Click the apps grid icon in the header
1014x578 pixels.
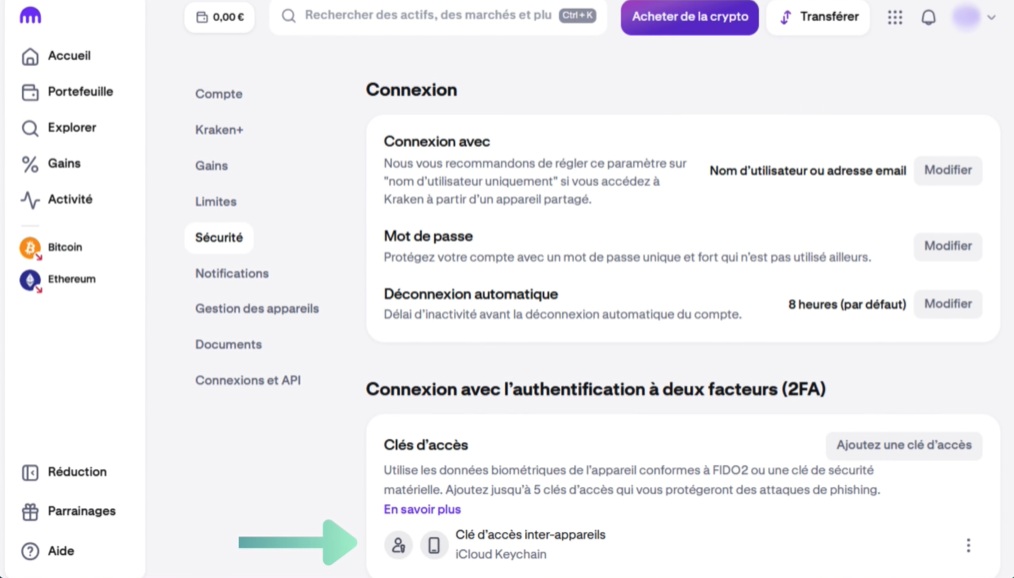[894, 17]
